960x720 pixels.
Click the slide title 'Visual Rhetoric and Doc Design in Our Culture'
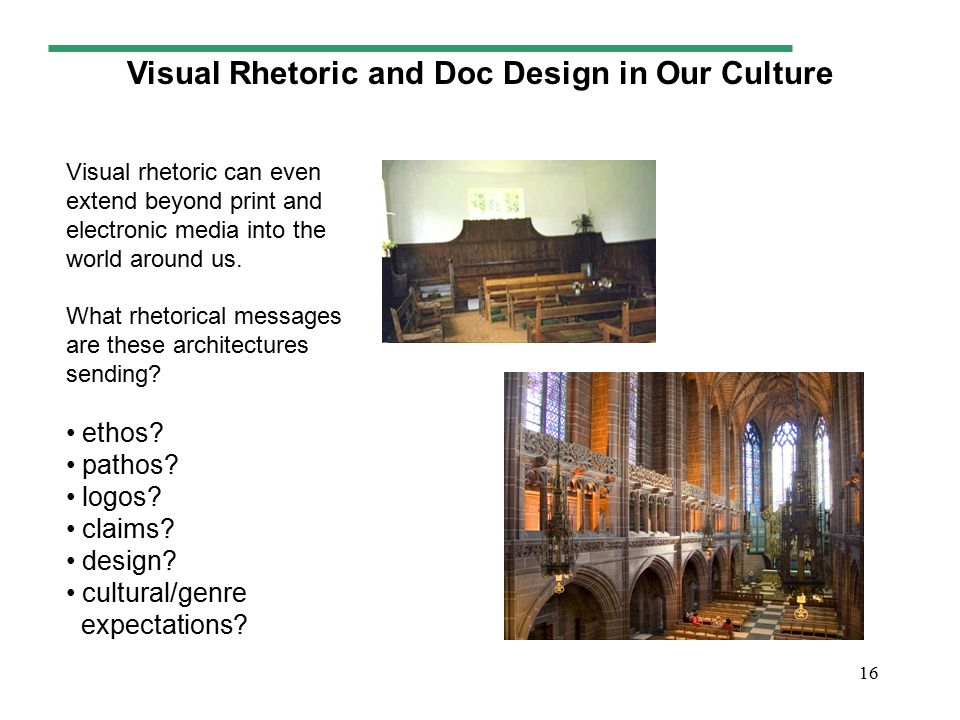[x=479, y=73]
